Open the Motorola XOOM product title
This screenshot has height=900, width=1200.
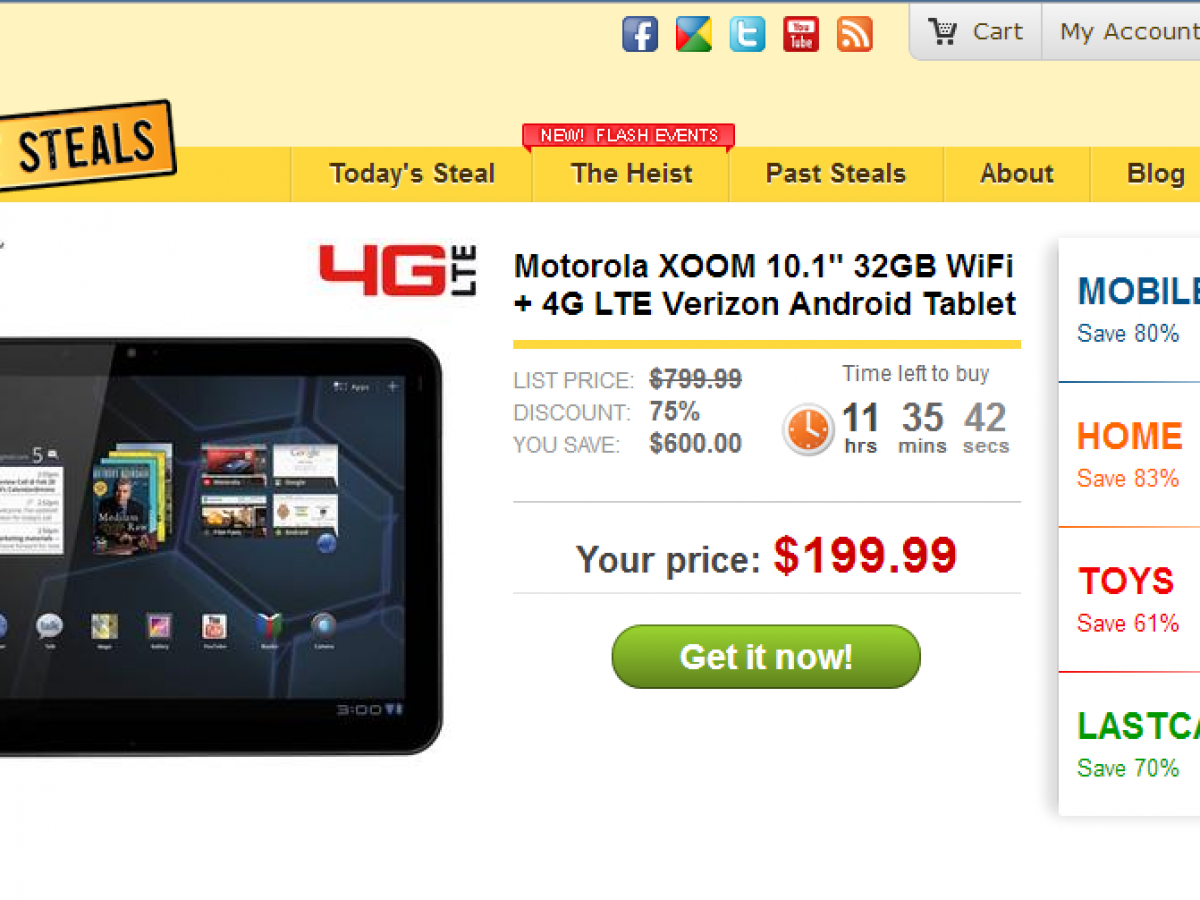tap(765, 284)
